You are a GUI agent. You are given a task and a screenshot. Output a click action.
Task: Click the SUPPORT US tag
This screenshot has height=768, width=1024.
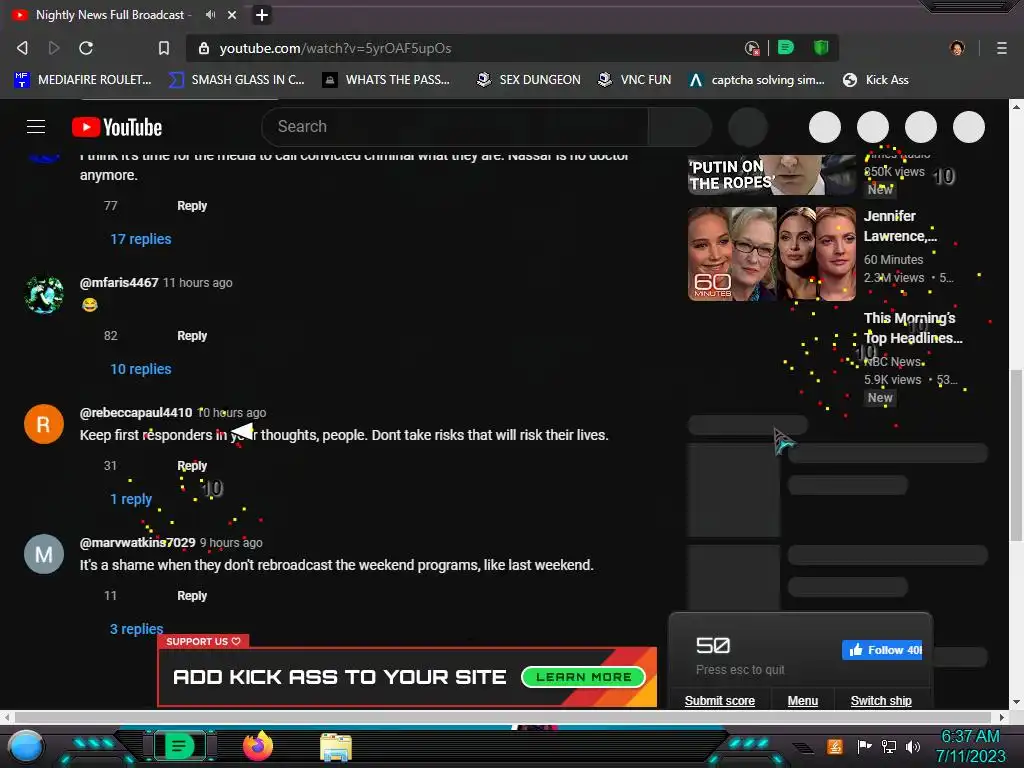[x=203, y=641]
